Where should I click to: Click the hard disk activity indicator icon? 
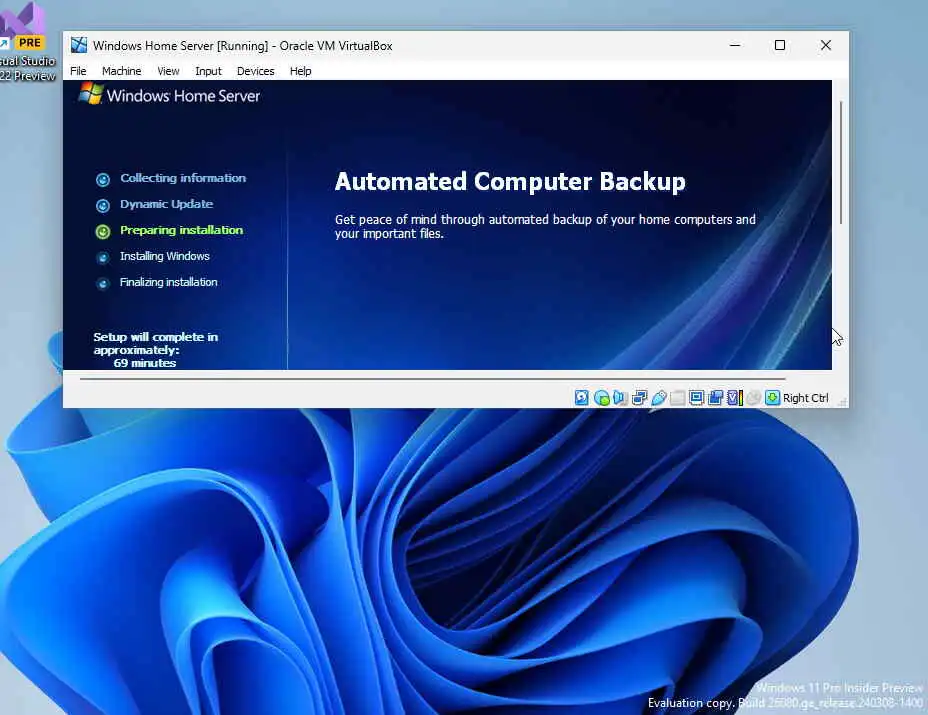[x=582, y=398]
